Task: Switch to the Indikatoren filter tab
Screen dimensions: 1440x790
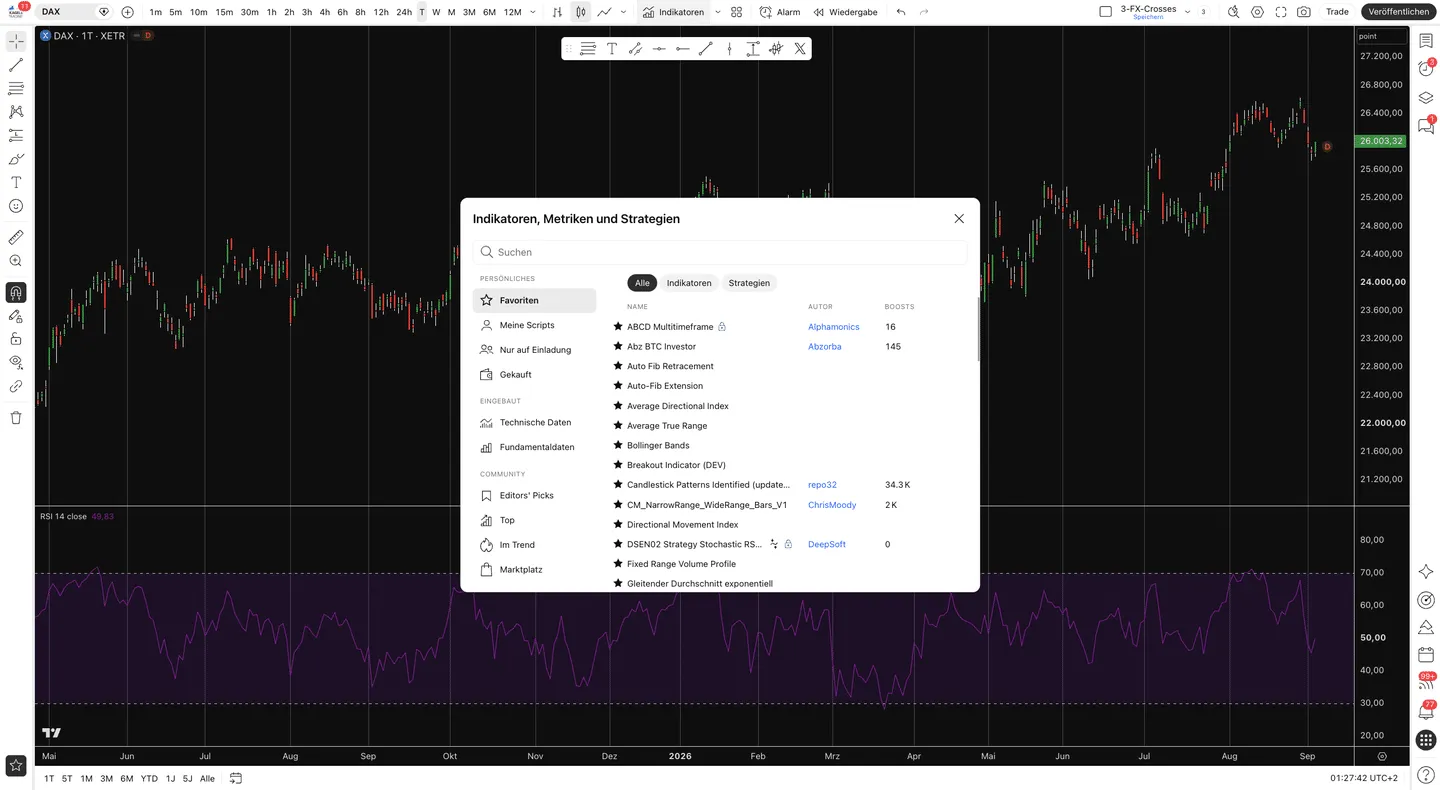Action: (689, 283)
